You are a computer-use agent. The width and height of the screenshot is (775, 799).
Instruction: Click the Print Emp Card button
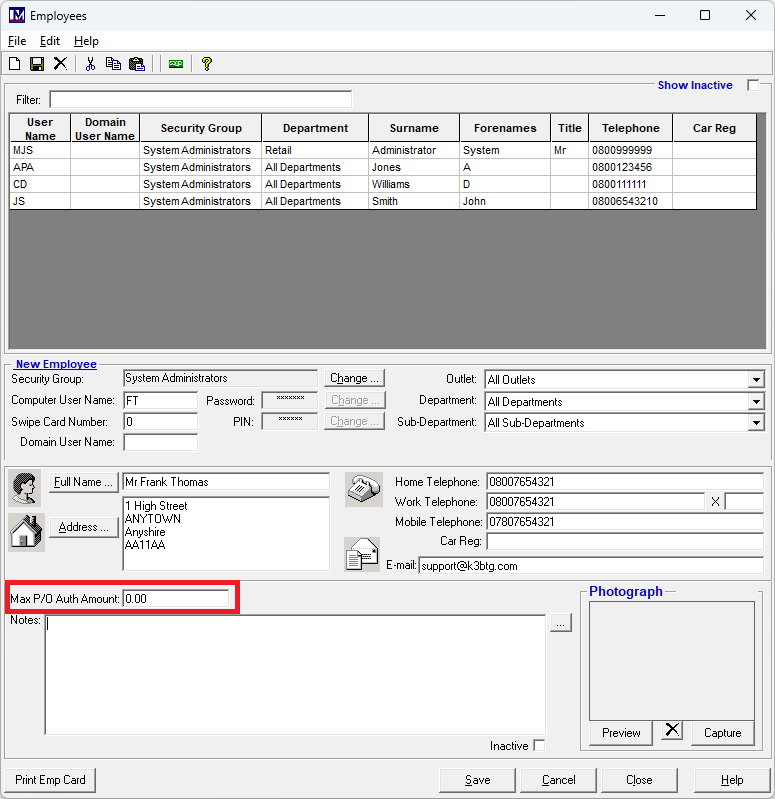50,780
